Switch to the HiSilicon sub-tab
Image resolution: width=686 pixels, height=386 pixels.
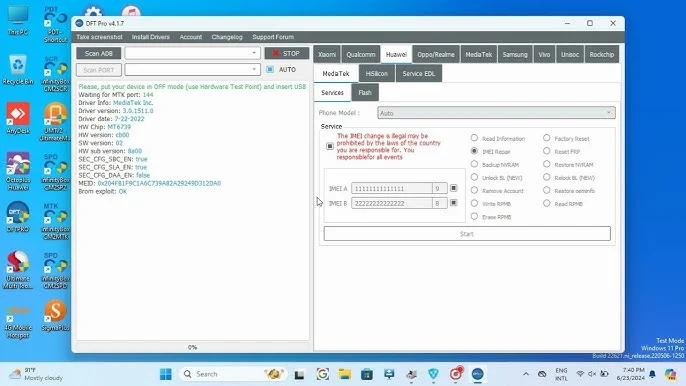(x=377, y=74)
